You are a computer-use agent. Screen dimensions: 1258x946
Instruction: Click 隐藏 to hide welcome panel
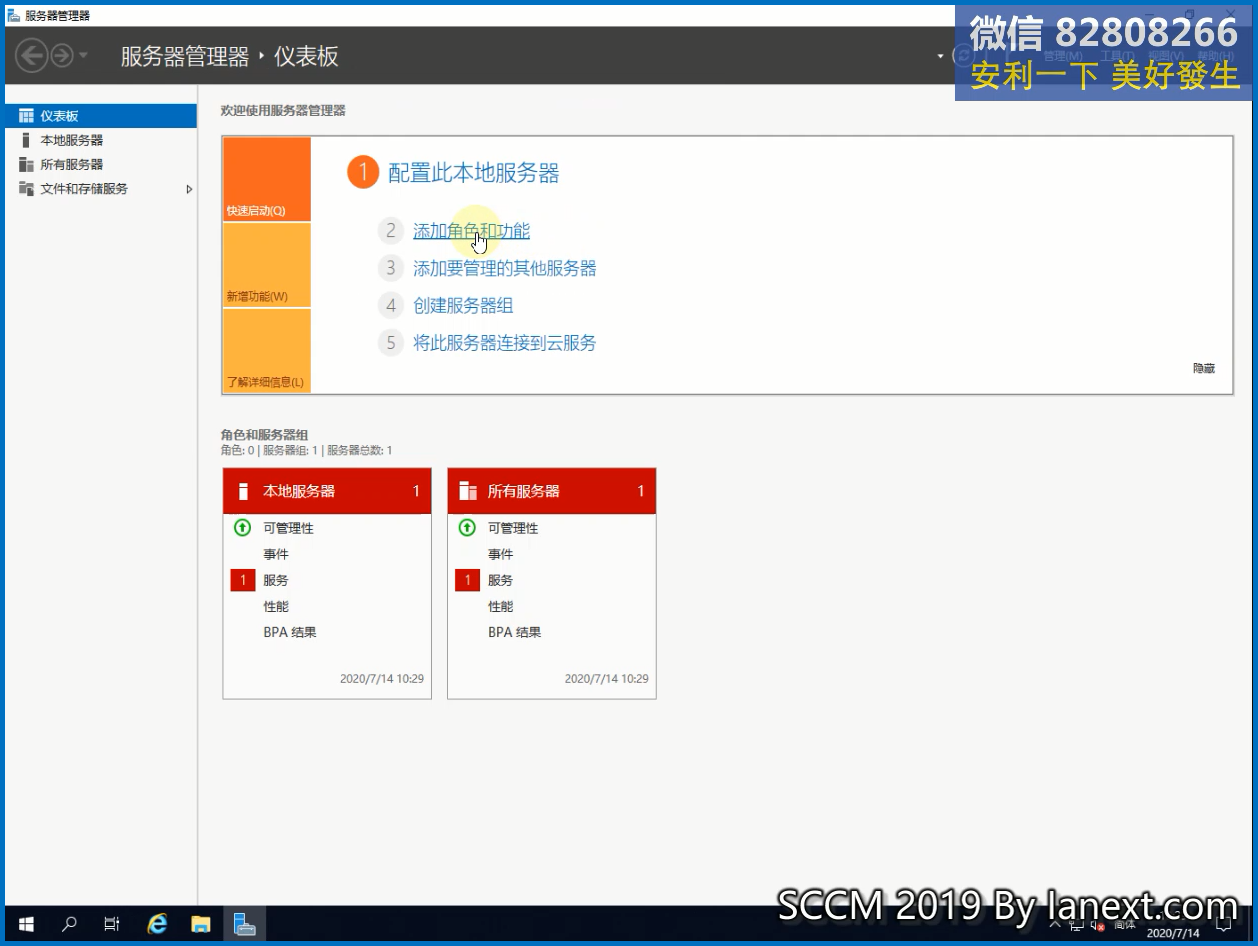coord(1204,368)
